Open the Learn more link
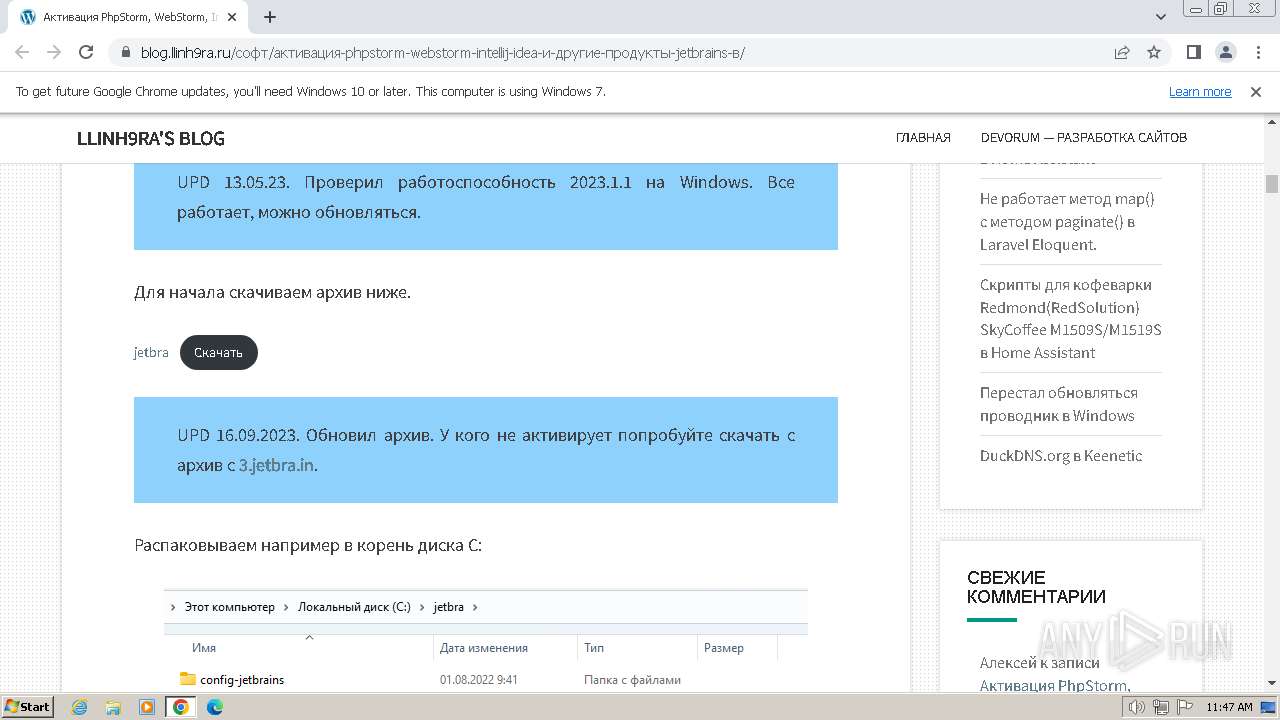 [1200, 92]
